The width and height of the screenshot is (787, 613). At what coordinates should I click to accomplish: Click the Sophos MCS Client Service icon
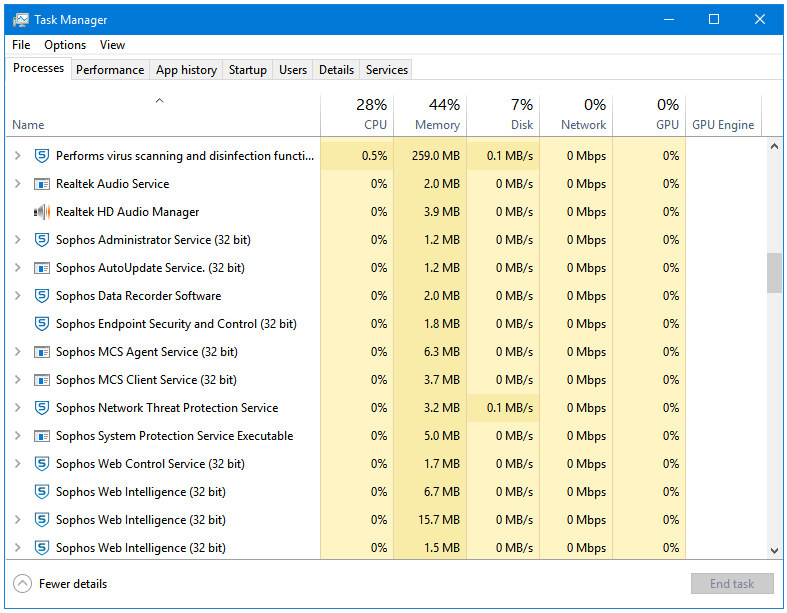42,380
